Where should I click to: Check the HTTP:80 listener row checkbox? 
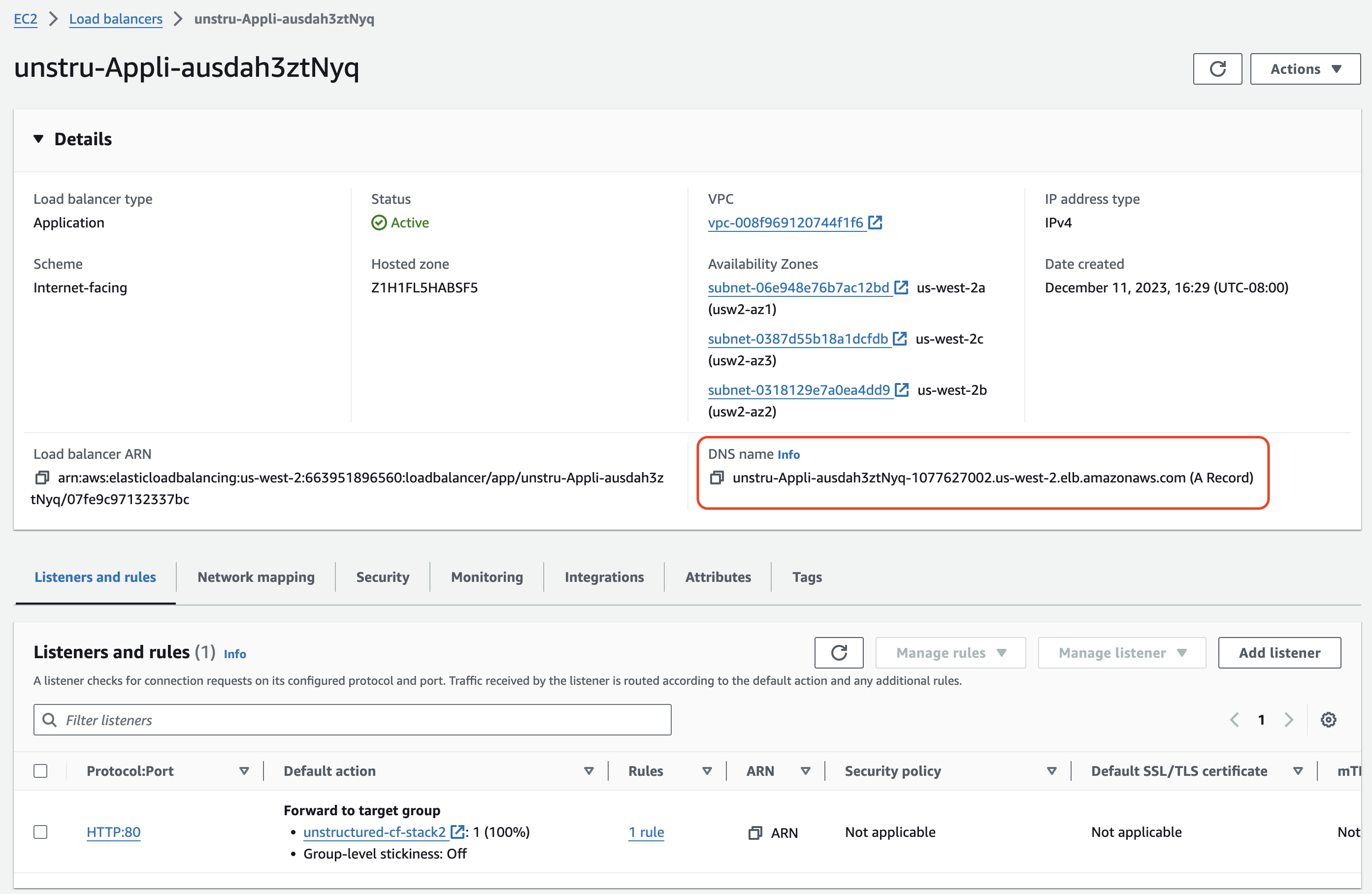40,832
